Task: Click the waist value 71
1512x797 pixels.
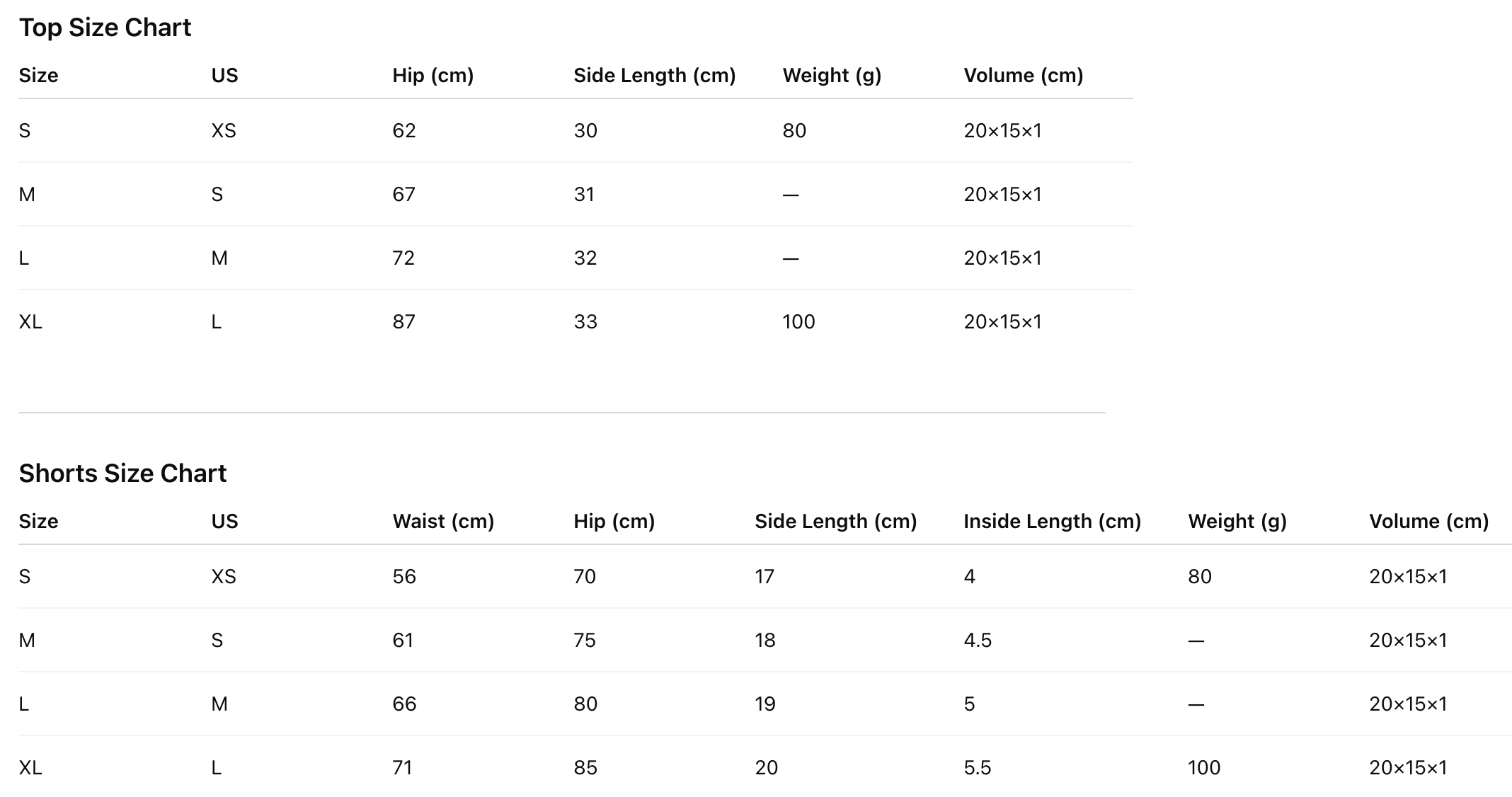Action: [402, 768]
